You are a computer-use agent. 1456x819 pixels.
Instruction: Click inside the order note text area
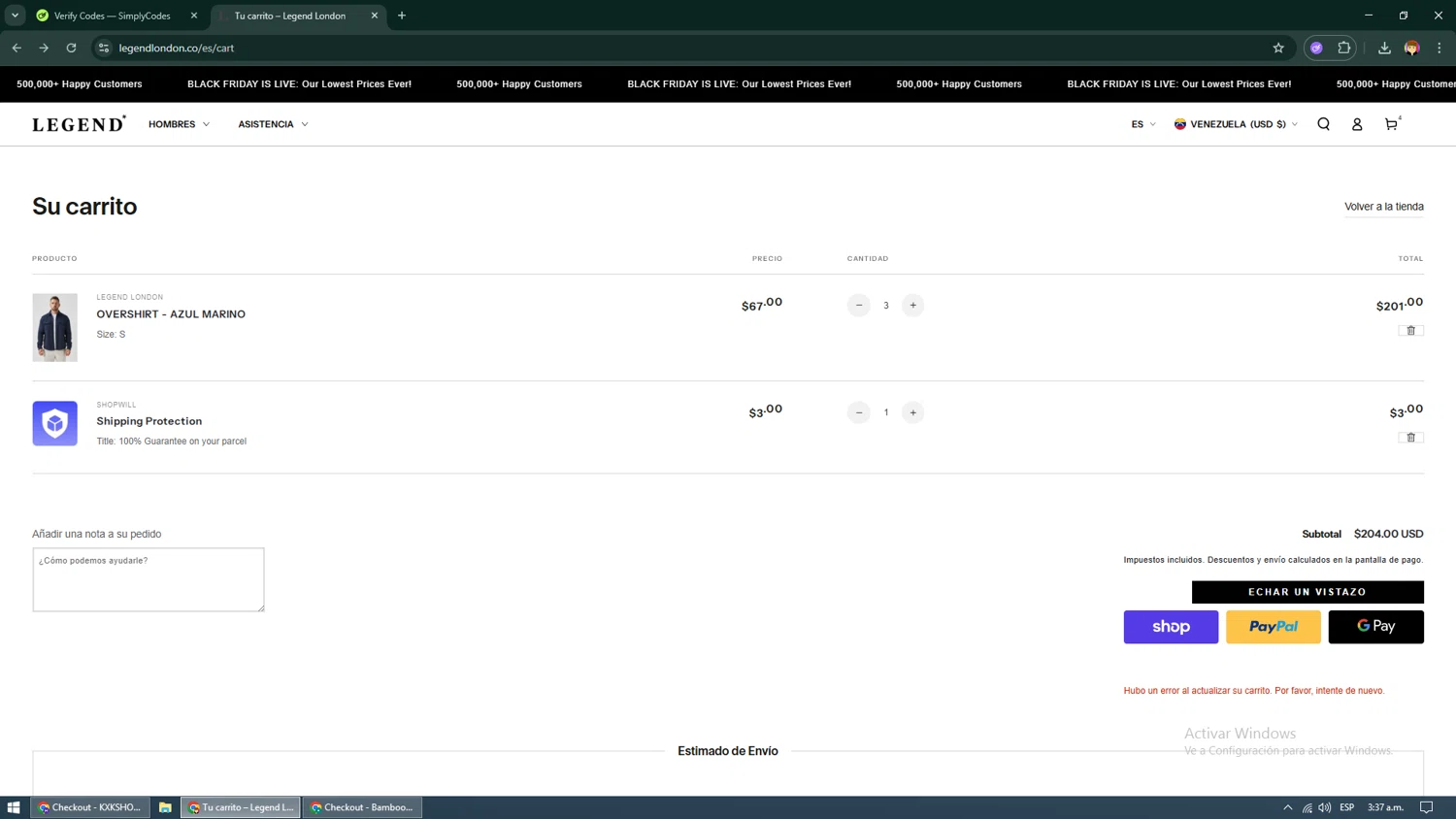[x=149, y=579]
